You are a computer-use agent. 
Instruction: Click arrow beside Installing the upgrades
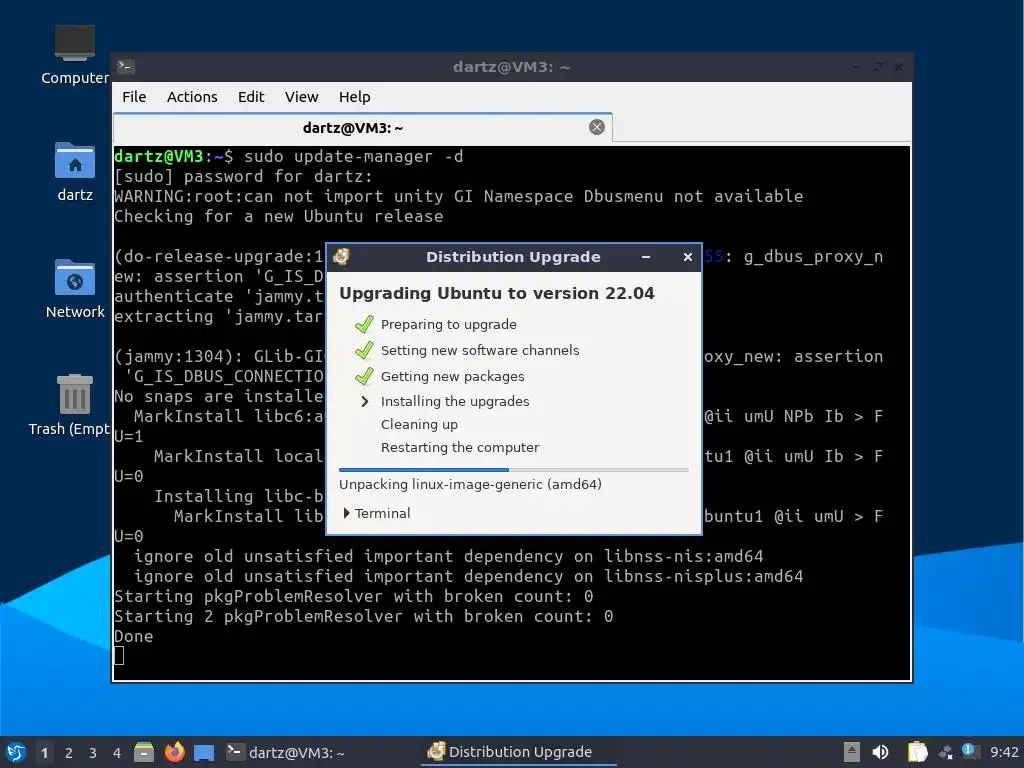364,402
